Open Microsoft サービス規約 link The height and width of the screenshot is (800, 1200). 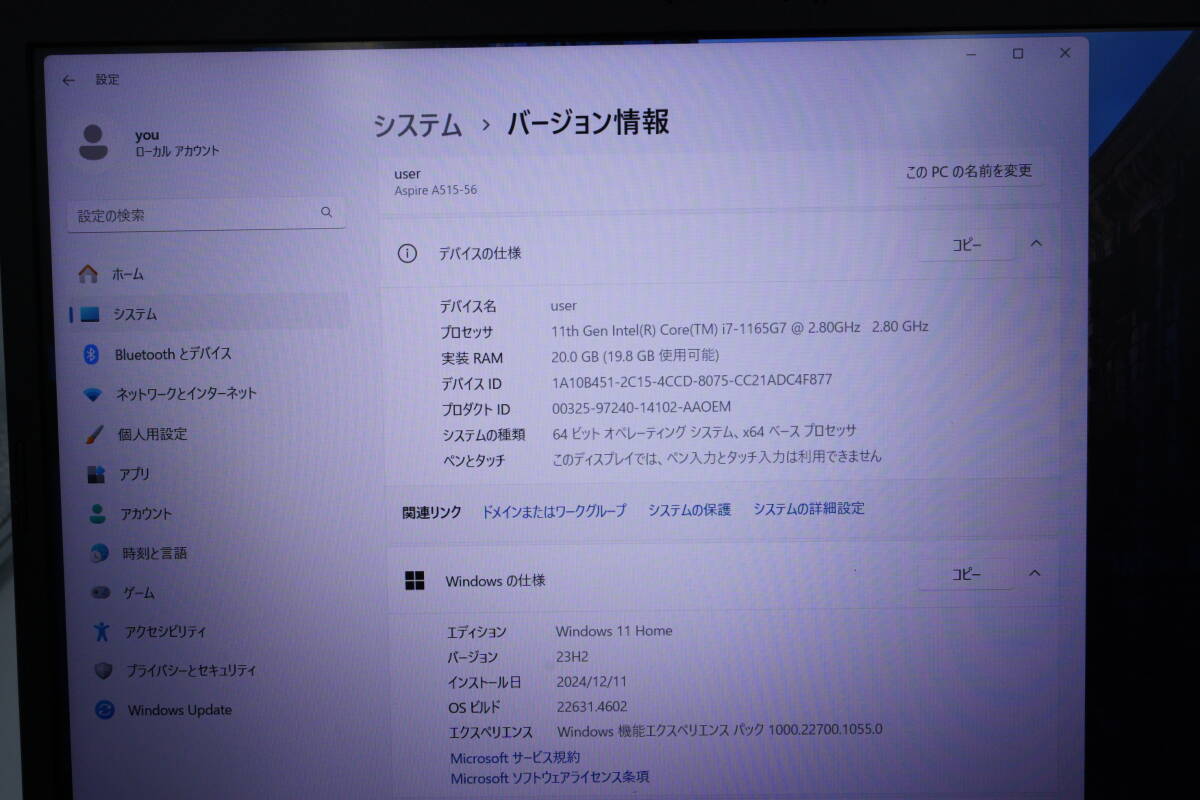(x=515, y=758)
